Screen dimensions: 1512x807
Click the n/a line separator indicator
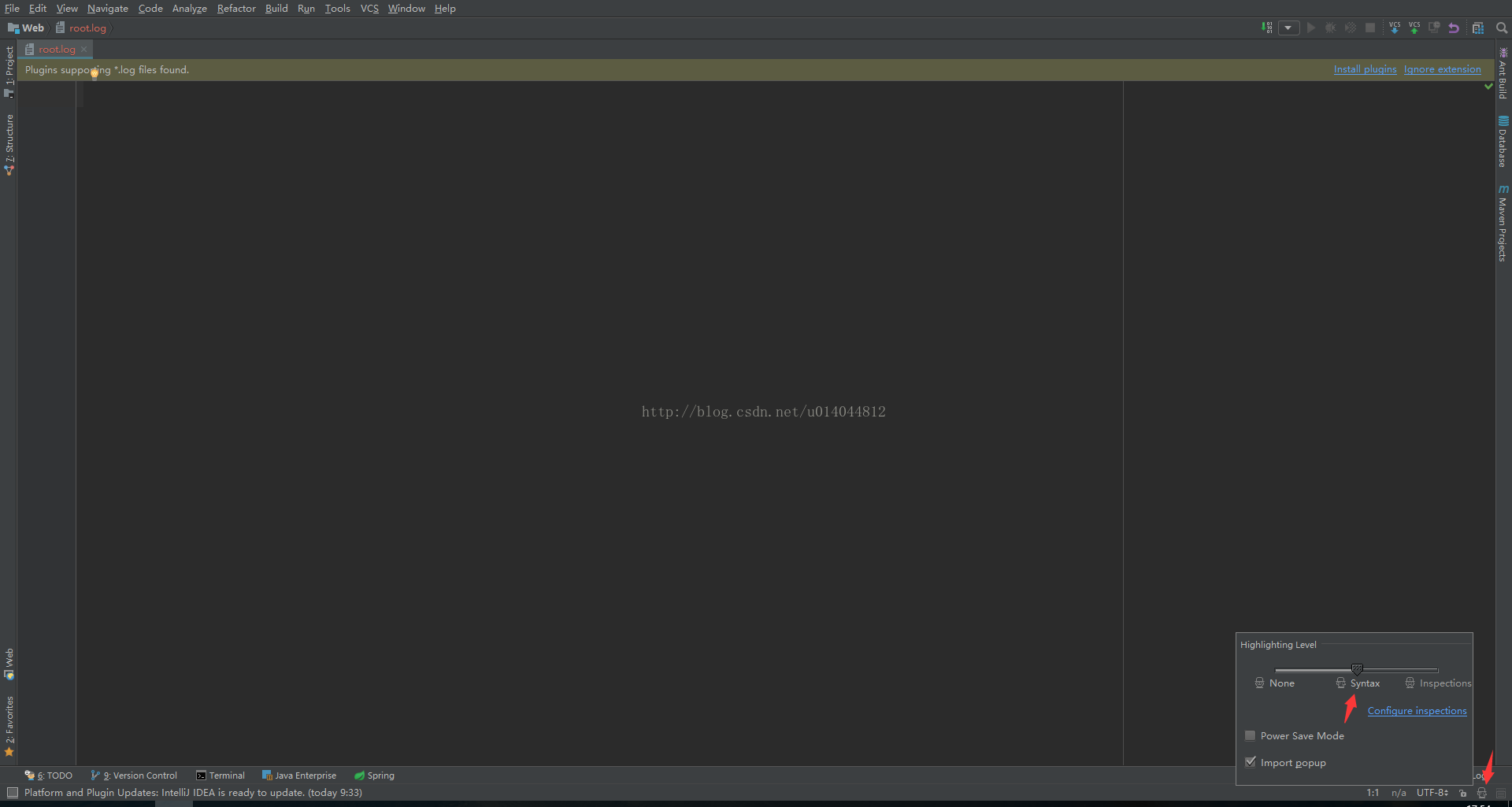(x=1399, y=793)
